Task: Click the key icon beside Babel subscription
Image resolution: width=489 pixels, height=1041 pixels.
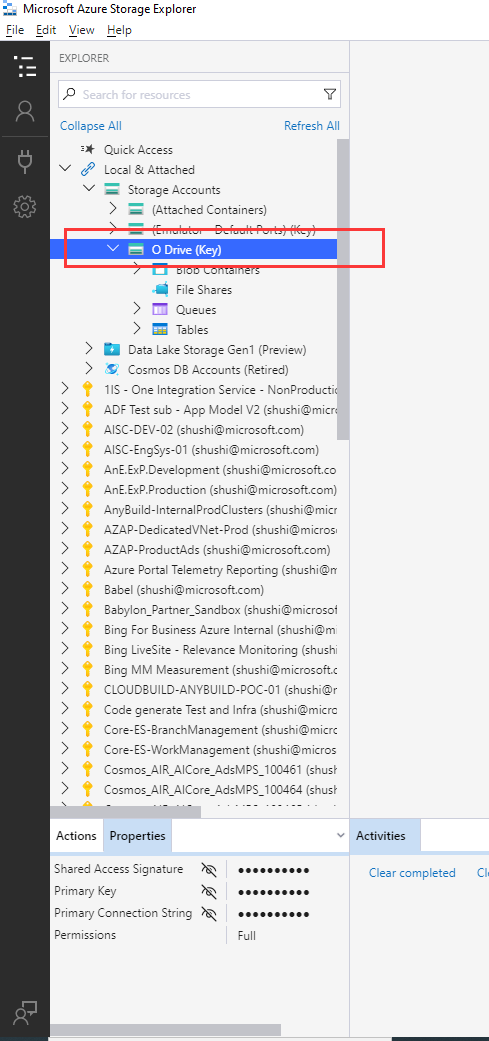Action: point(87,590)
